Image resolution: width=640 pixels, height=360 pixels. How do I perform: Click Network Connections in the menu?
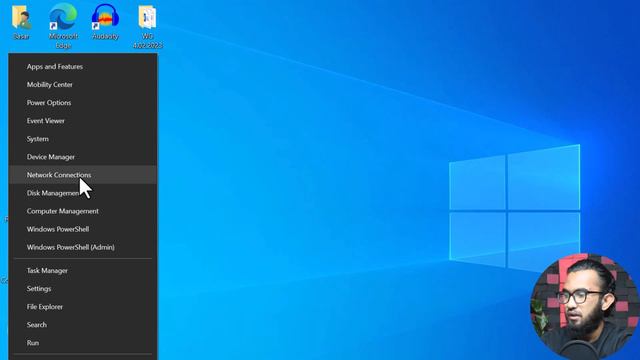tap(83, 175)
